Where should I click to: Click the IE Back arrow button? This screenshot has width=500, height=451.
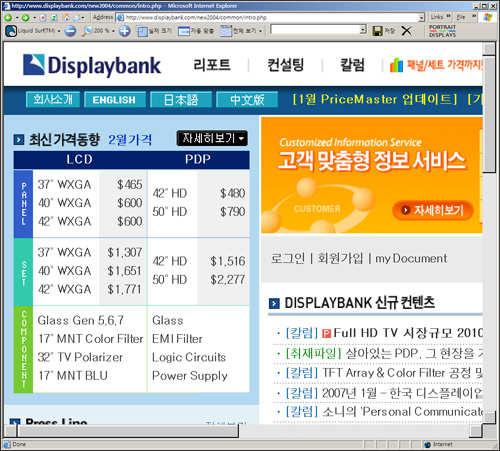point(8,17)
